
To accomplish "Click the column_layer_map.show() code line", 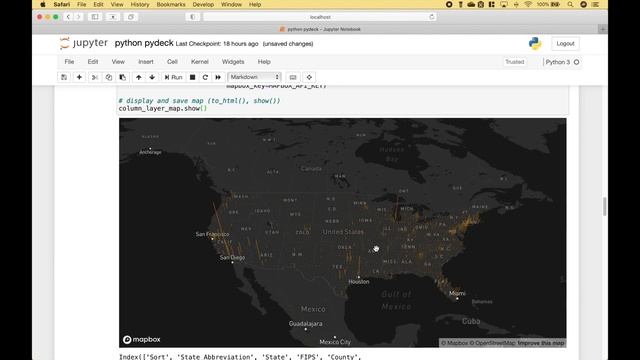I will coord(162,109).
